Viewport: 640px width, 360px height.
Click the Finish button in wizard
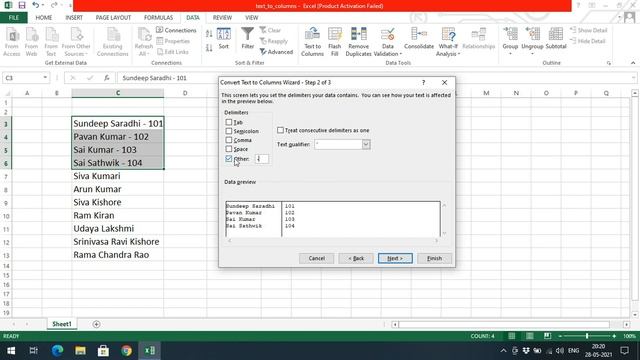click(x=434, y=258)
